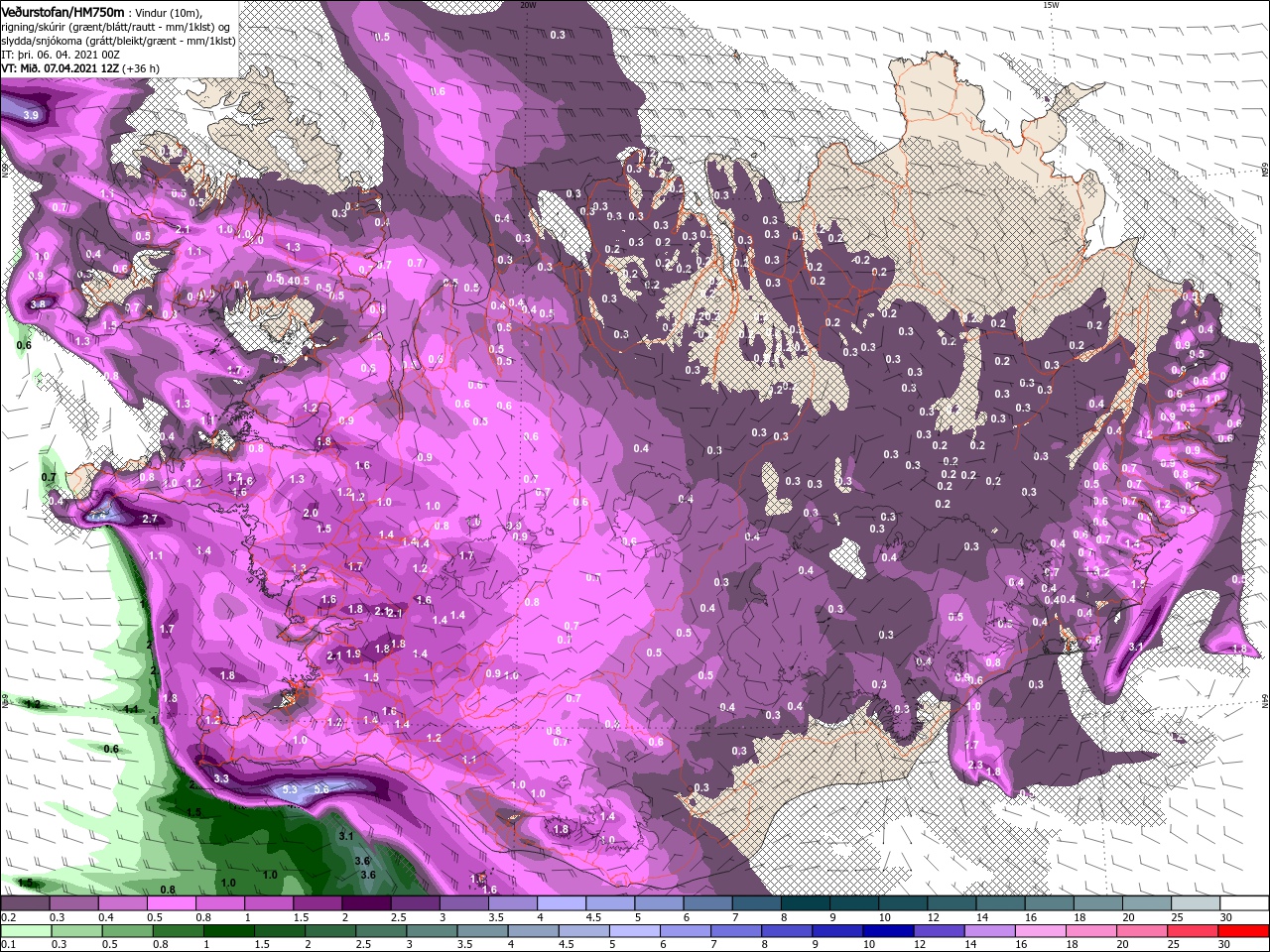Click the 2.3 precipitation value on map
The image size is (1270, 952).
click(x=975, y=765)
